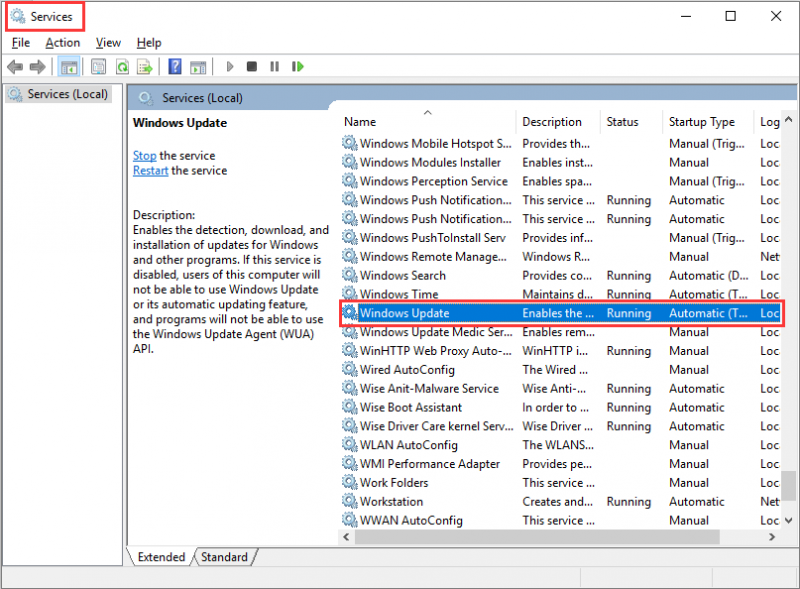Click gear icon of Workstation service row
This screenshot has height=589, width=800.
click(349, 501)
